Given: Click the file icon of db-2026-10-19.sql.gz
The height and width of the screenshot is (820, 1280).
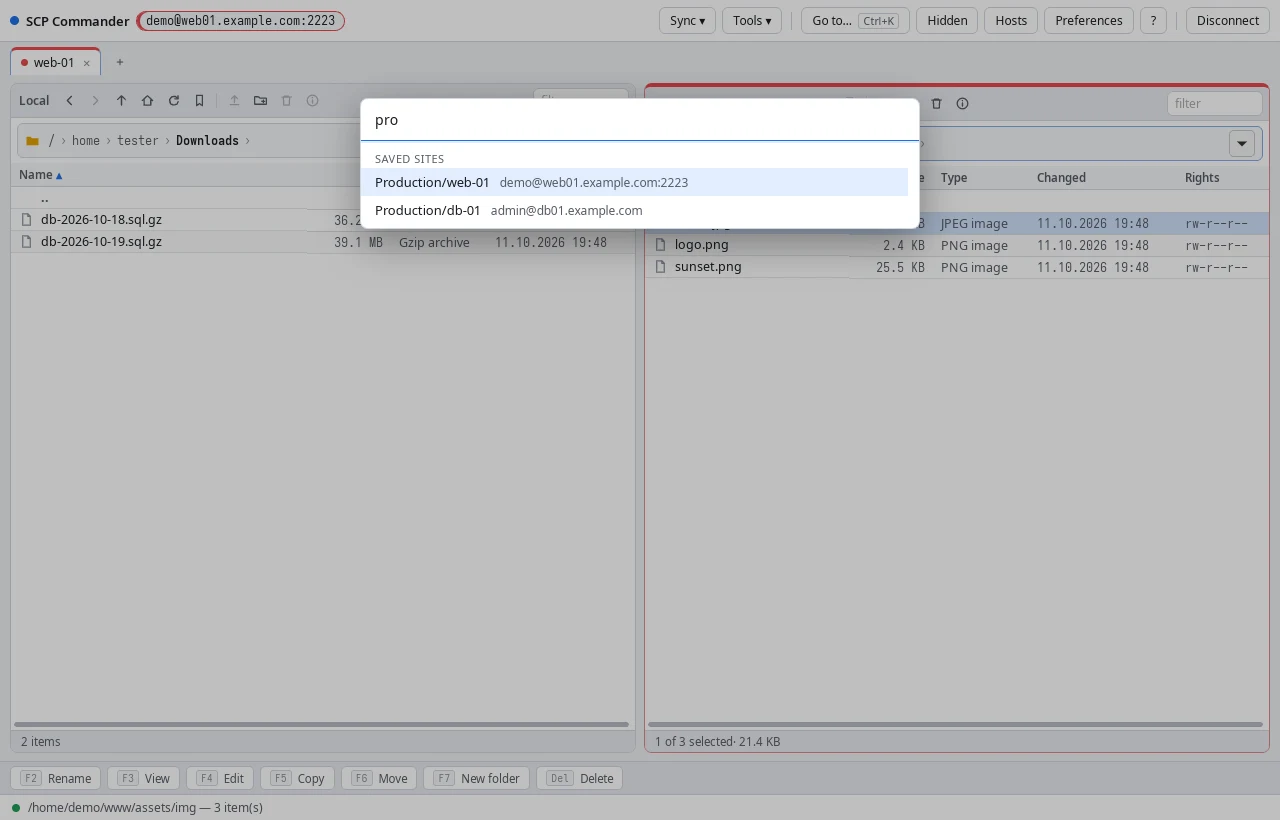Looking at the screenshot, I should pyautogui.click(x=27, y=241).
